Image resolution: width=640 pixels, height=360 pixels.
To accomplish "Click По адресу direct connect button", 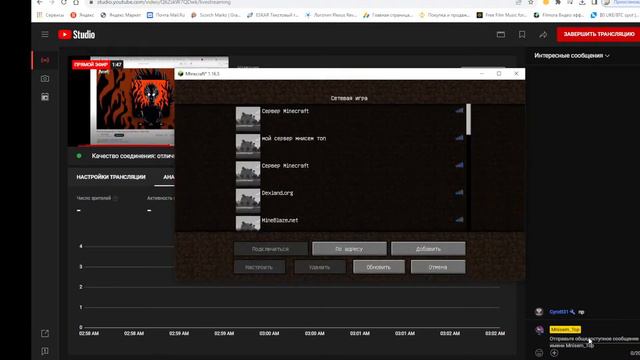I will coord(349,249).
